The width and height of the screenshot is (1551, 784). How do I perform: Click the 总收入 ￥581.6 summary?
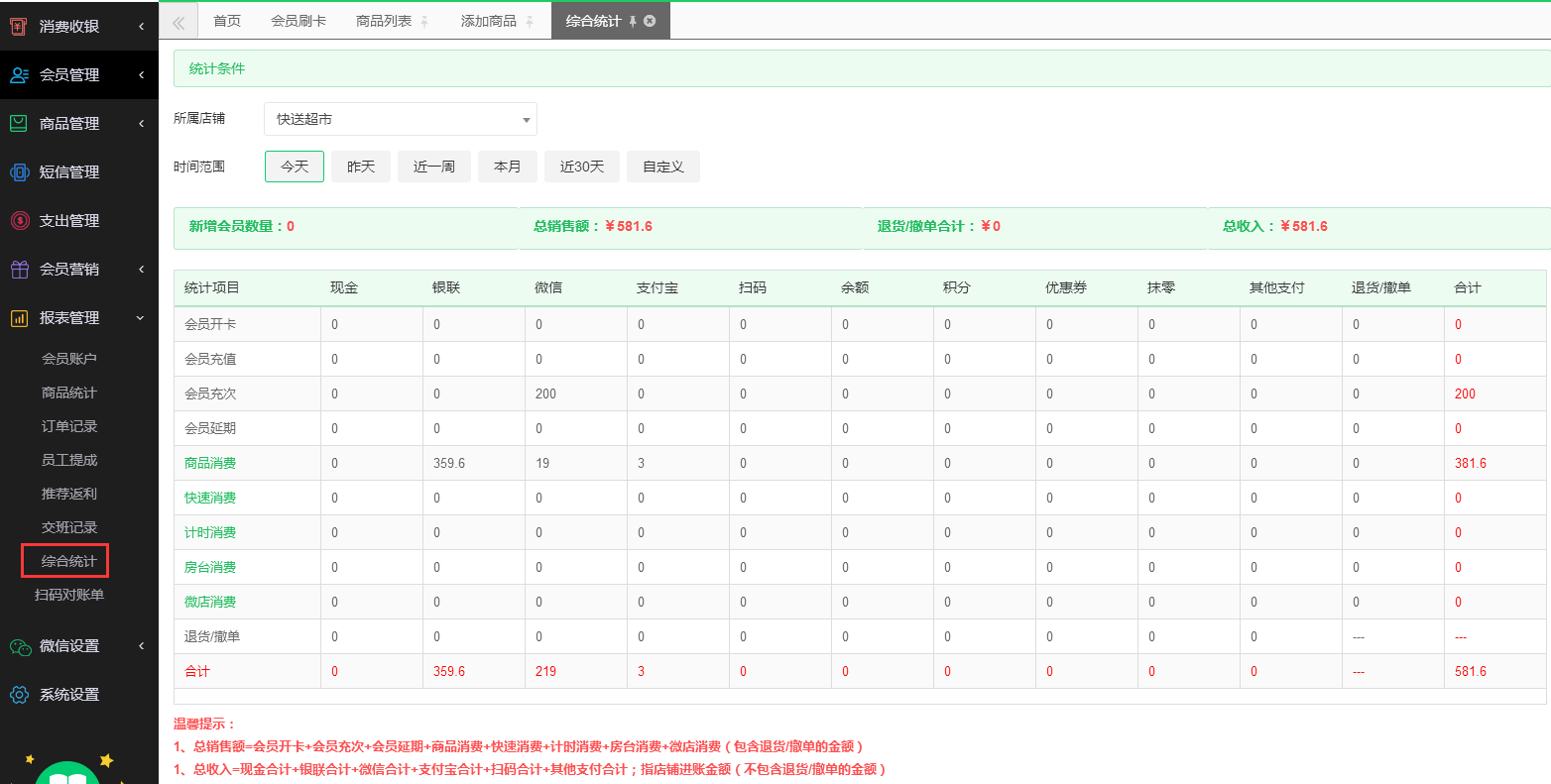click(1275, 226)
